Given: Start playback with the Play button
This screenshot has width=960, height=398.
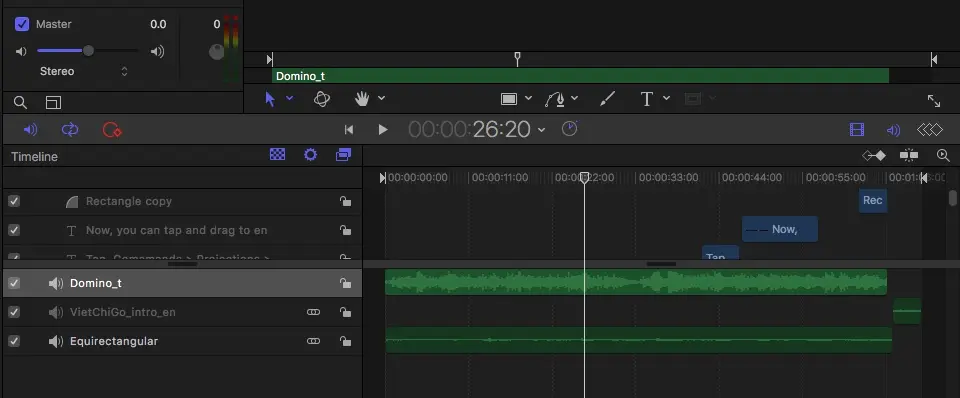Looking at the screenshot, I should (383, 129).
